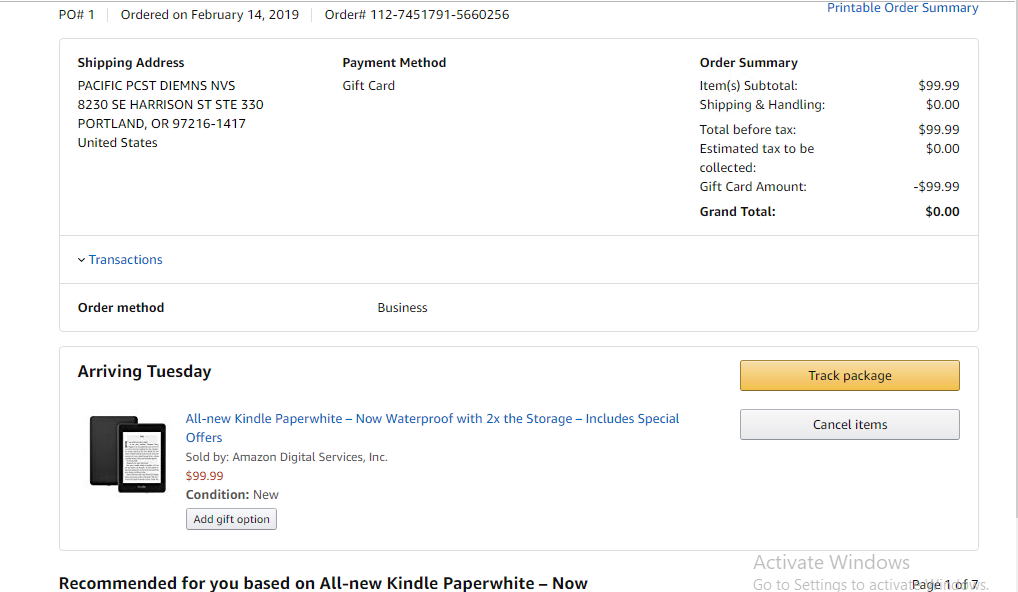Click the orange $99.99 product price
Viewport: 1018px width, 592px height.
[204, 476]
